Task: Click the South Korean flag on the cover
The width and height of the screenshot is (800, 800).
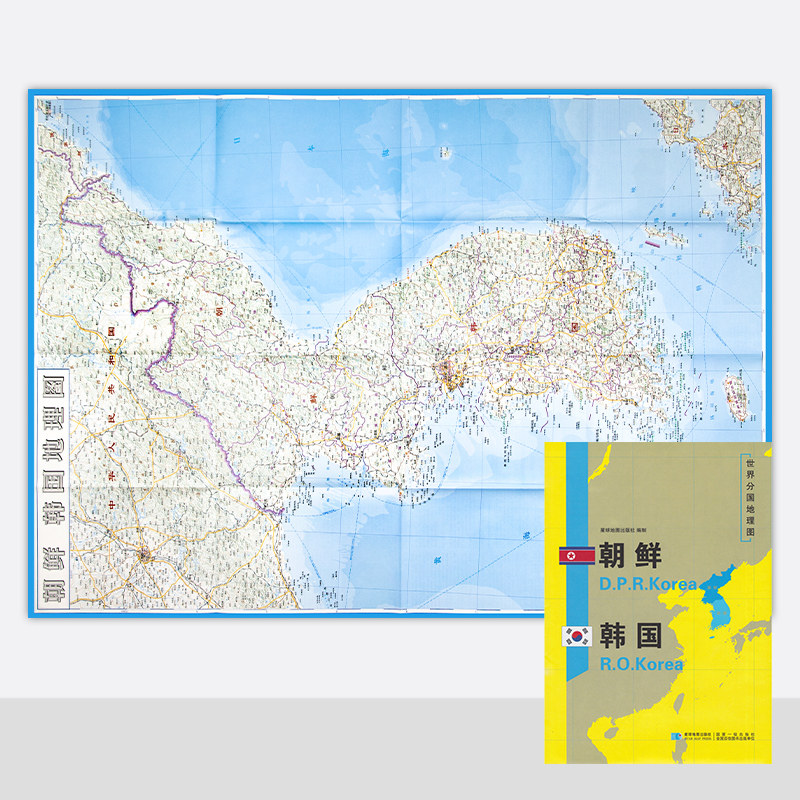Action: point(577,636)
